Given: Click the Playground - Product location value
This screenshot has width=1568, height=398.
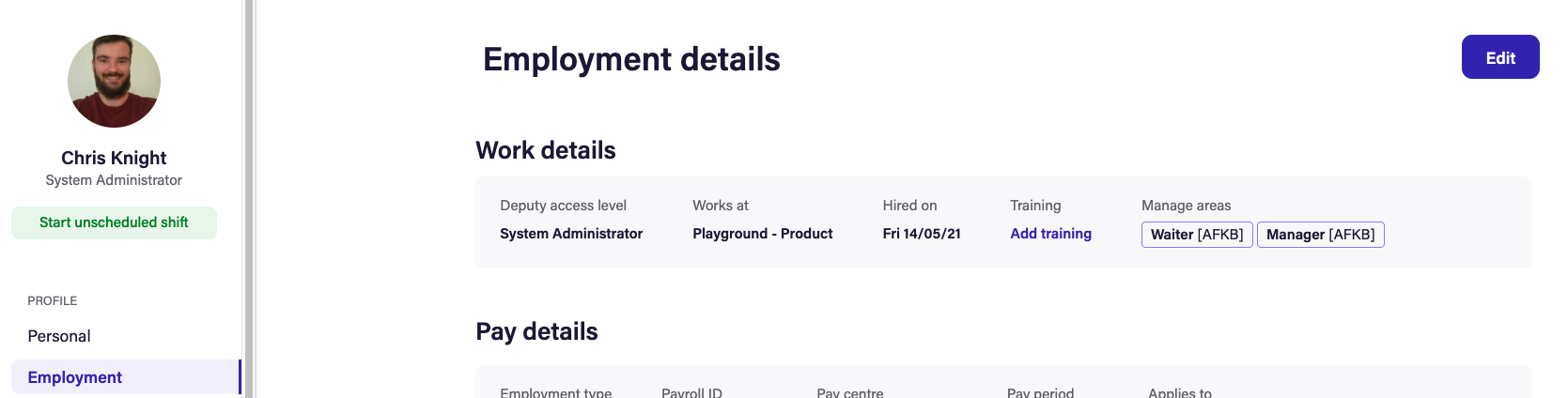Looking at the screenshot, I should click(x=763, y=234).
